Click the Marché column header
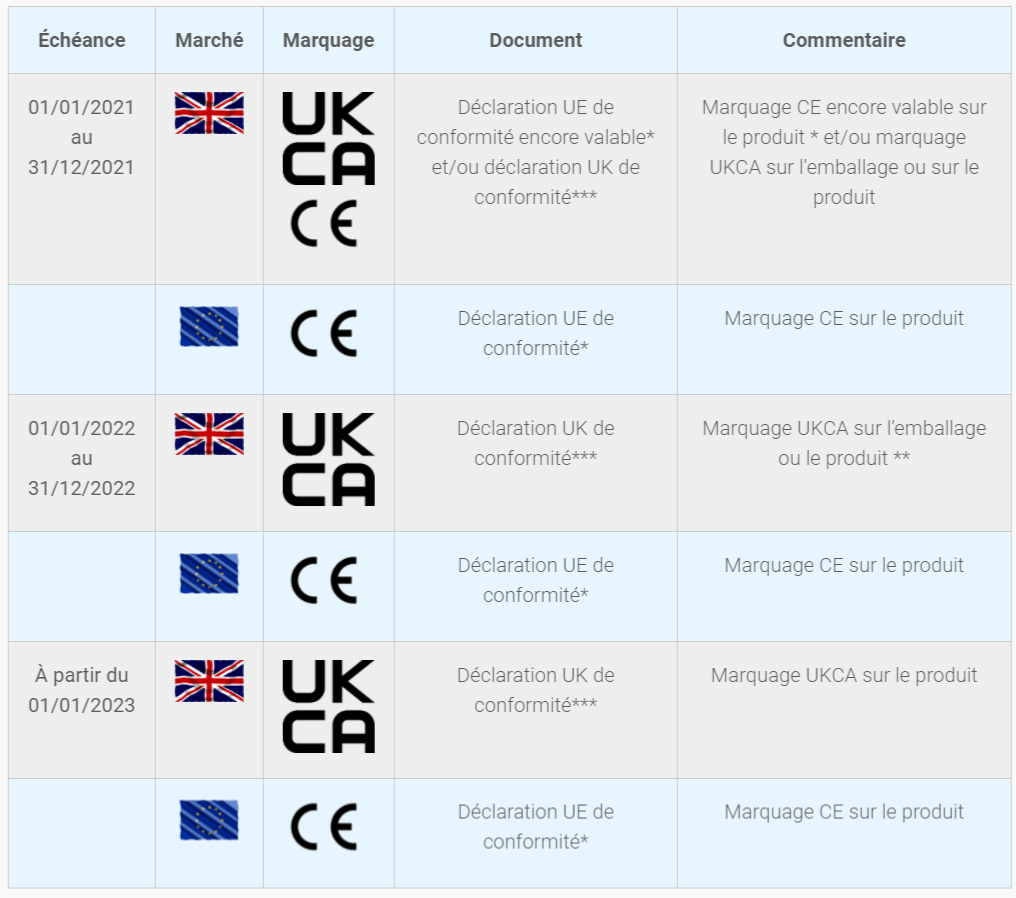1016x898 pixels. (209, 40)
